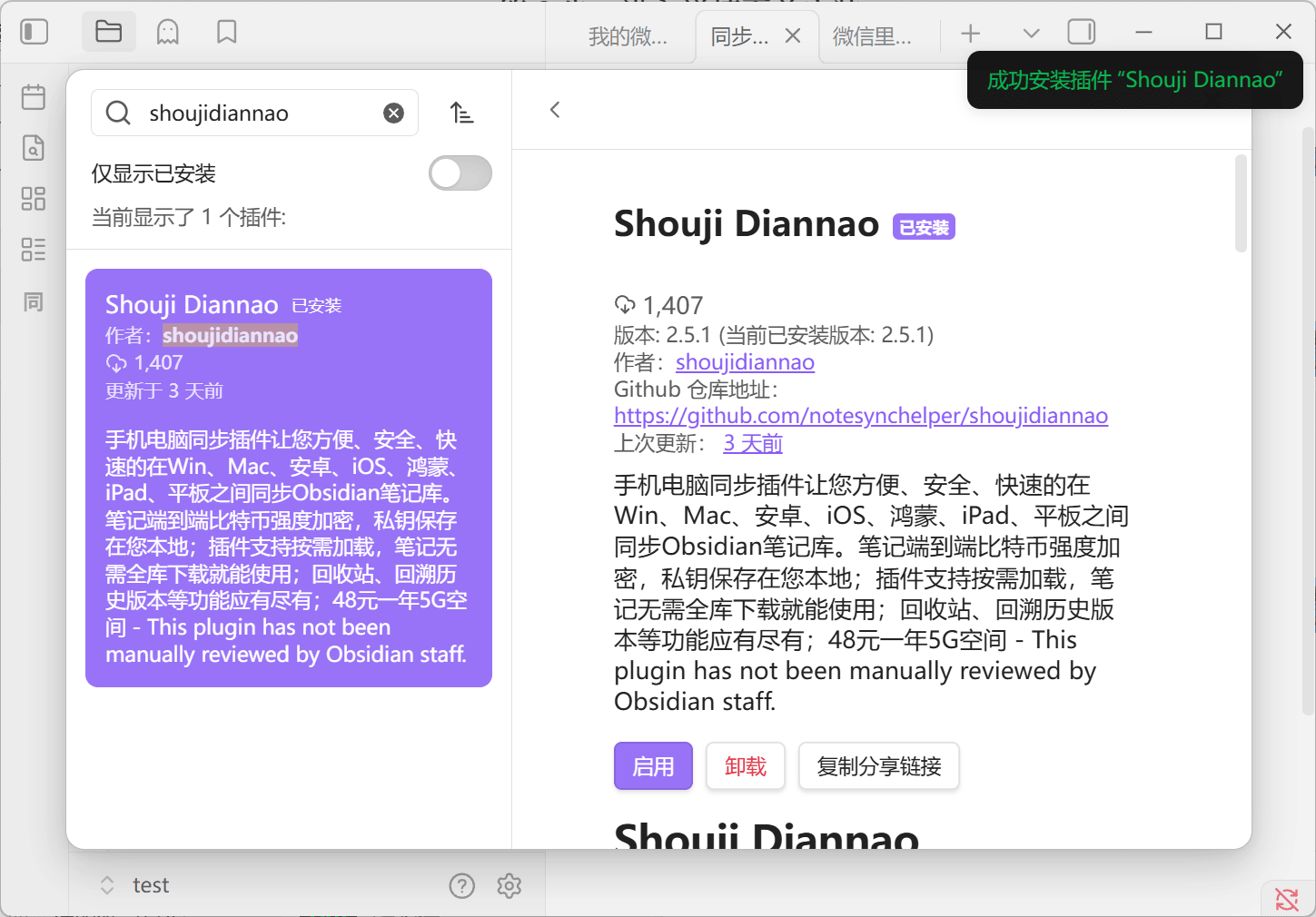Click the plugin search input field

click(255, 113)
